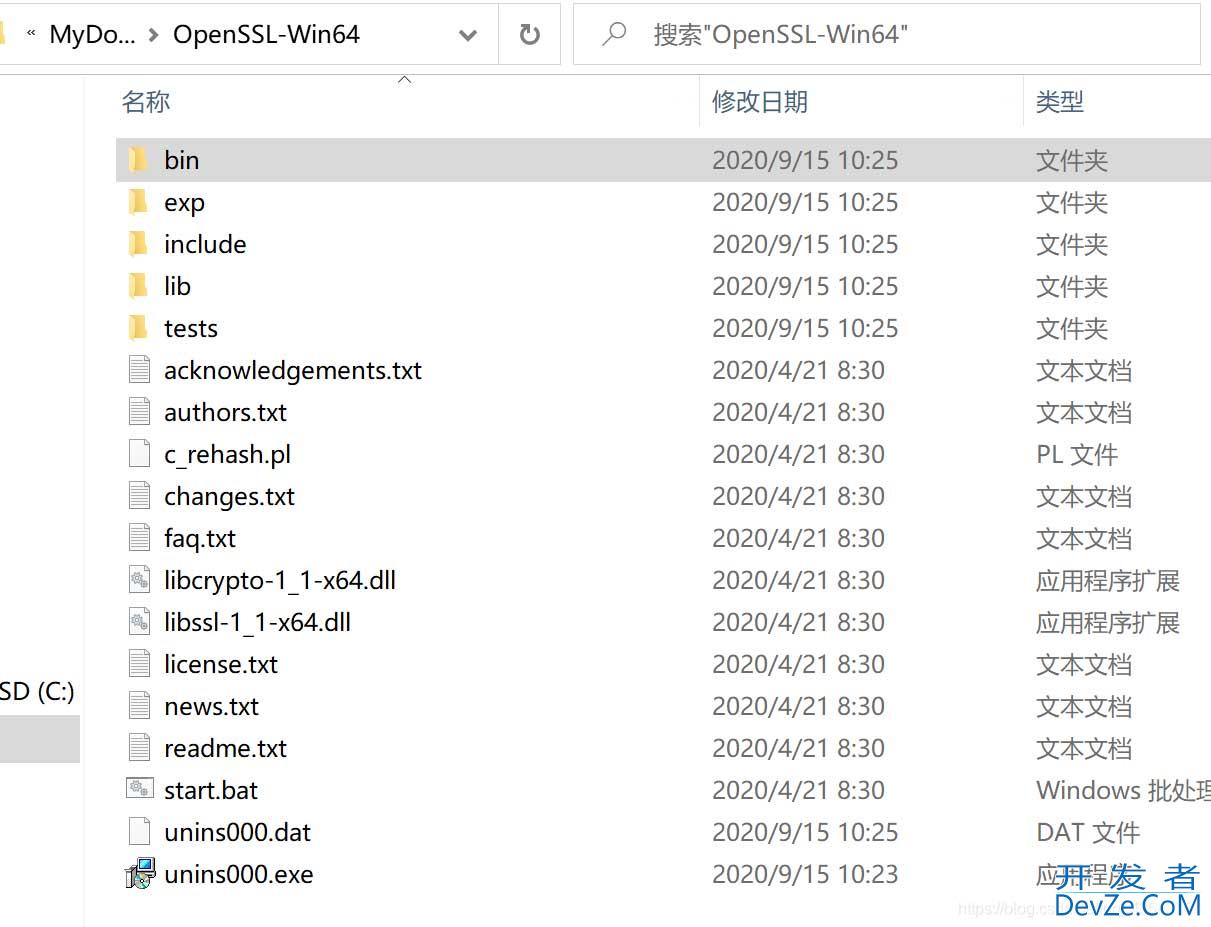
Task: Click the libssl-1_1-x64.dll file icon
Action: pyautogui.click(x=140, y=622)
